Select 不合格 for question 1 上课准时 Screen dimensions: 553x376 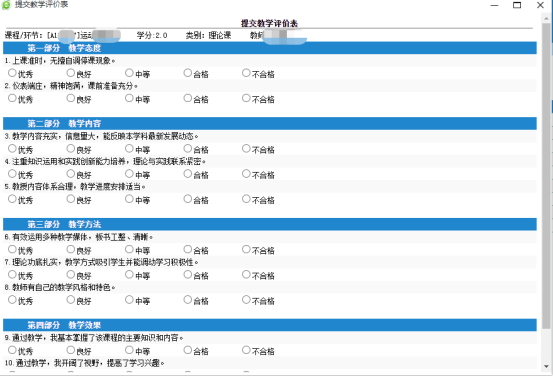(246, 73)
